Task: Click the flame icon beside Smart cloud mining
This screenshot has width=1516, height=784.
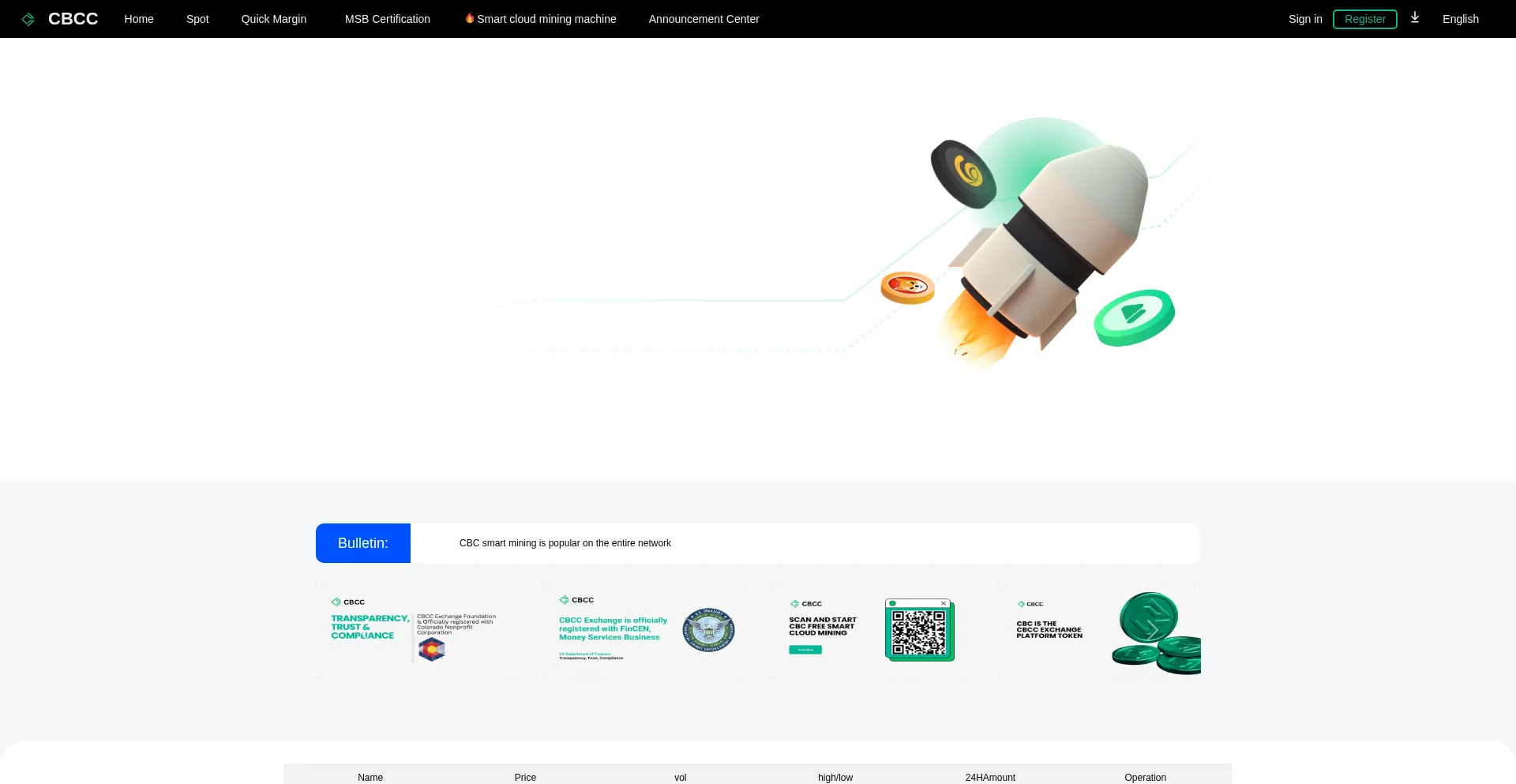Action: (470, 18)
